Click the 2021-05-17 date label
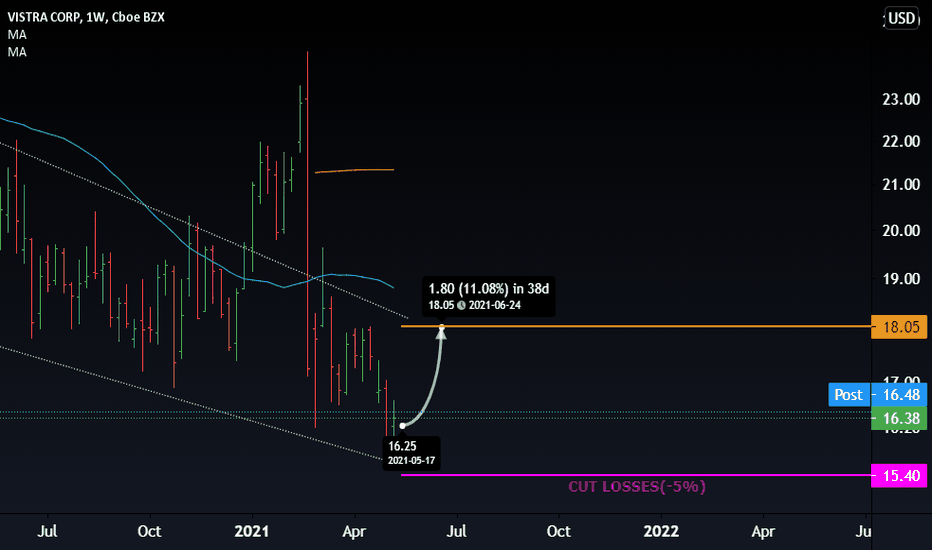Screen dimensions: 932x550 (x=411, y=461)
